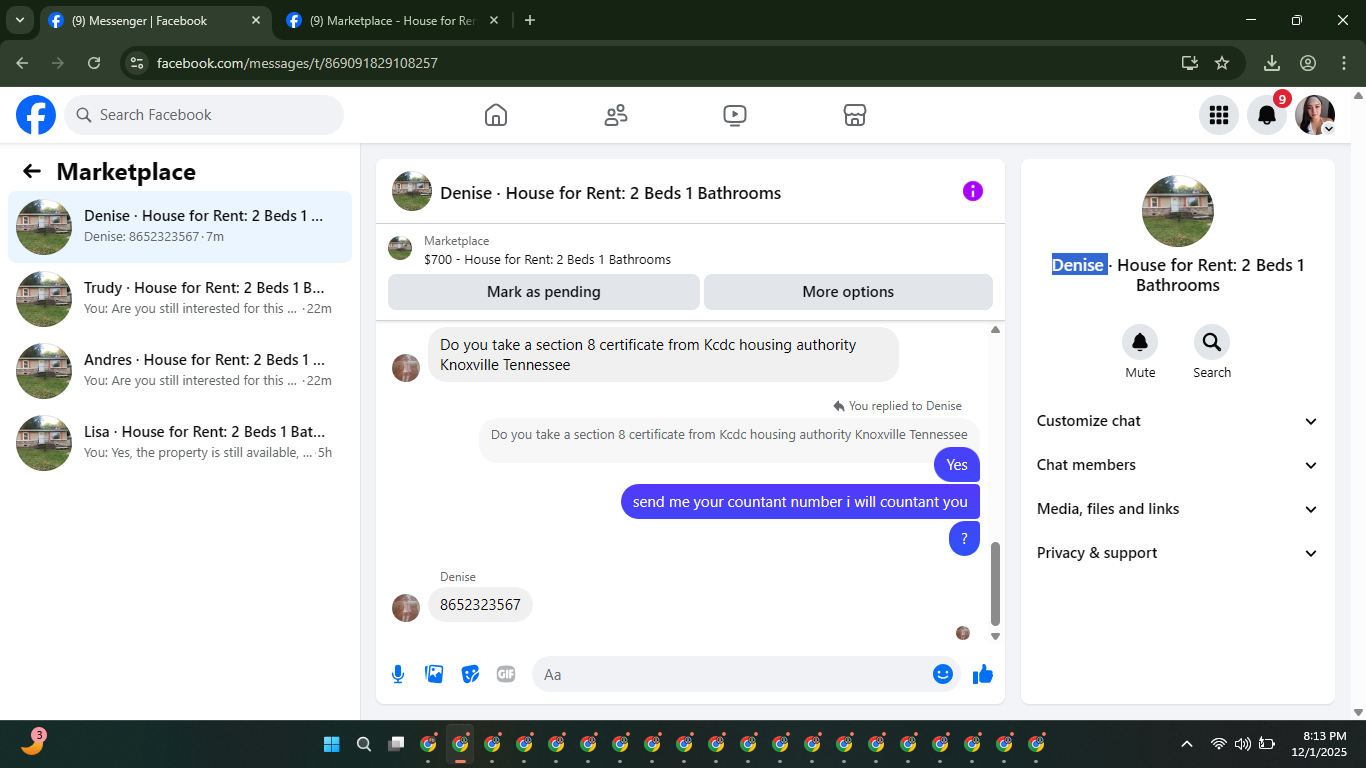This screenshot has width=1366, height=768.
Task: Open the Chrome profile icon
Action: click(x=1308, y=63)
